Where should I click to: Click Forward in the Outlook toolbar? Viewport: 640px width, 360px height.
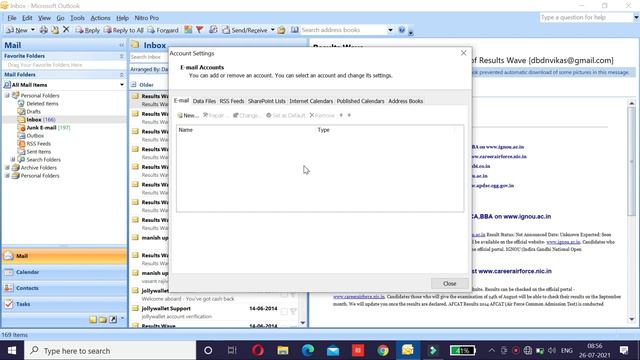163,30
